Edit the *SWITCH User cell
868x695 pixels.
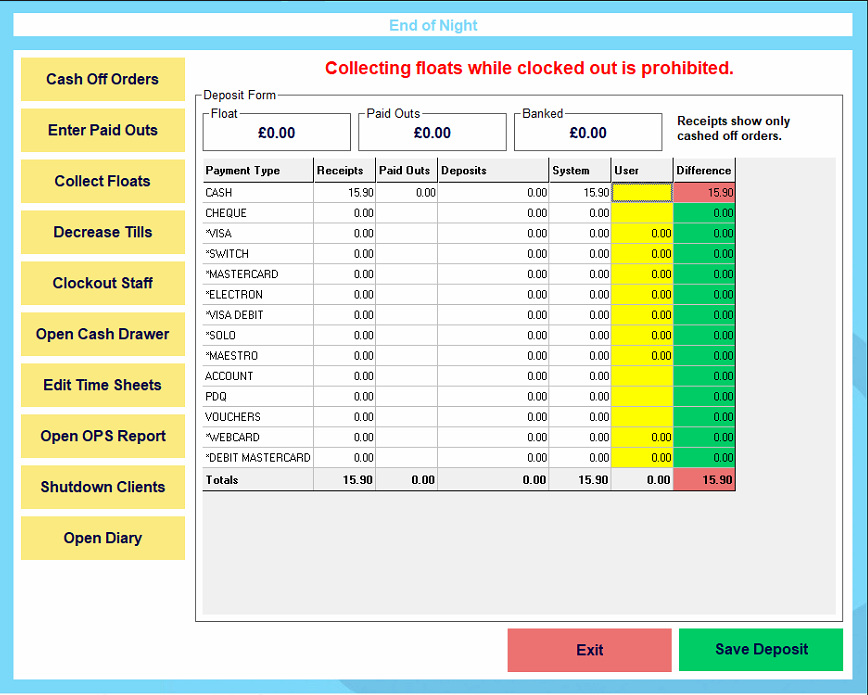click(x=642, y=254)
